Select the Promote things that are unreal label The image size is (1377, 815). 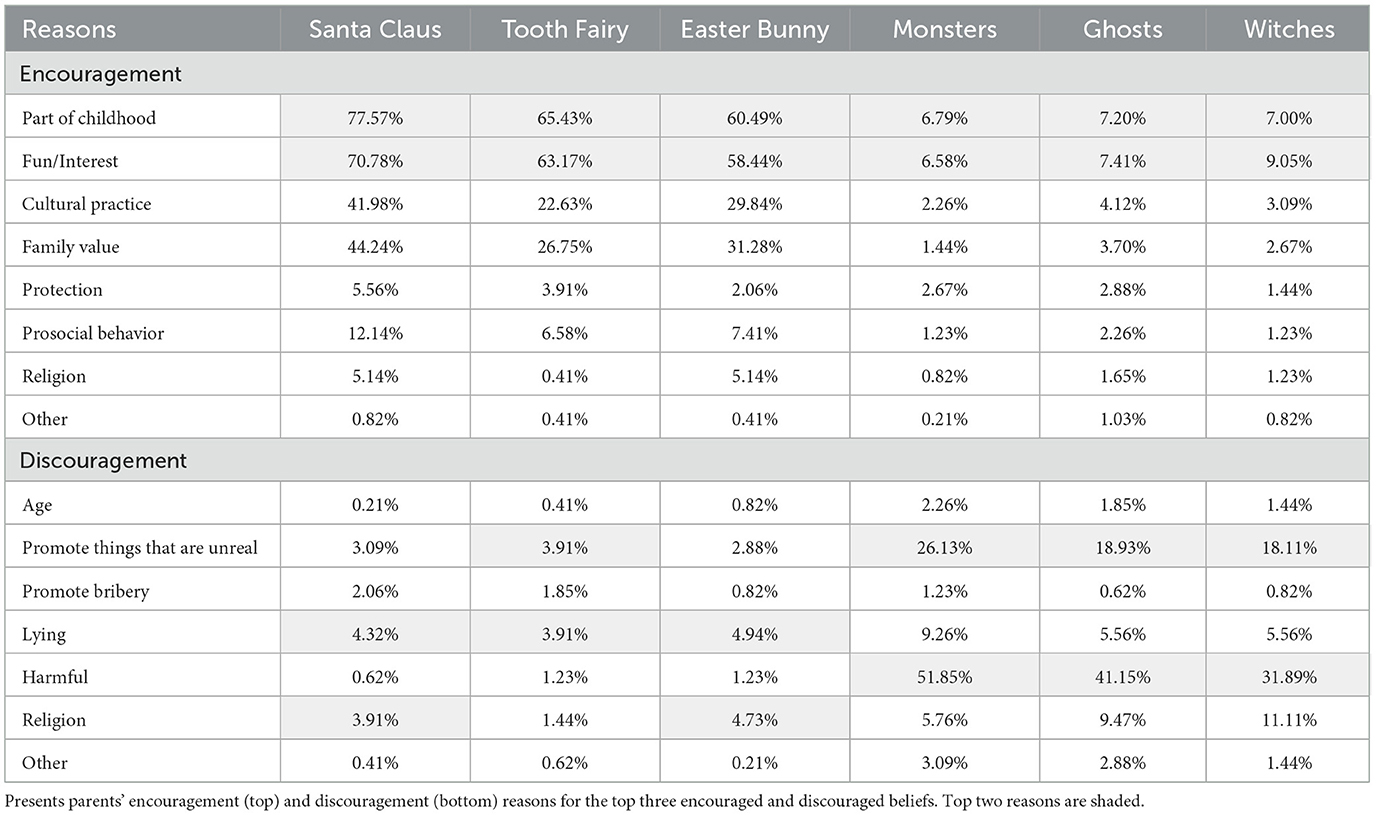[140, 548]
